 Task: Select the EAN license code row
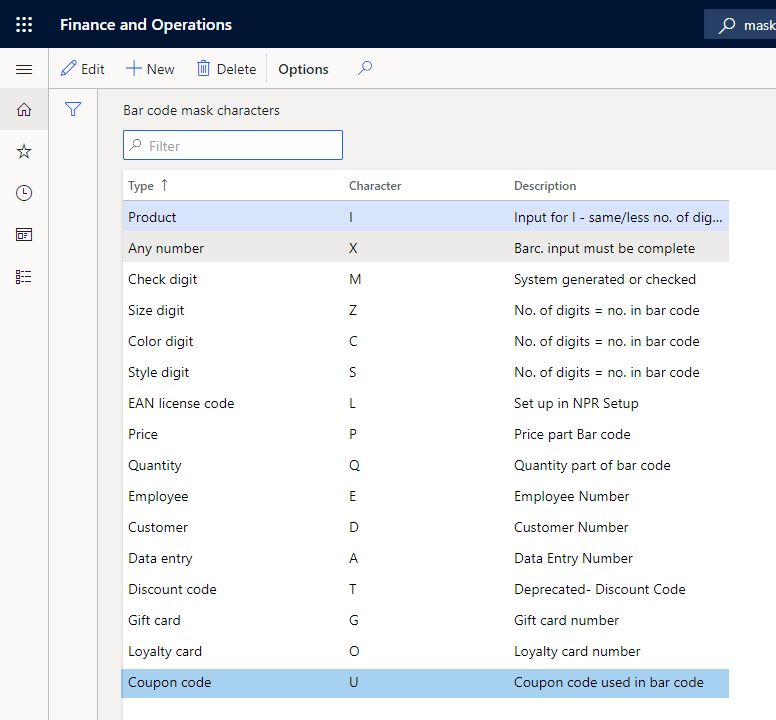coord(426,403)
